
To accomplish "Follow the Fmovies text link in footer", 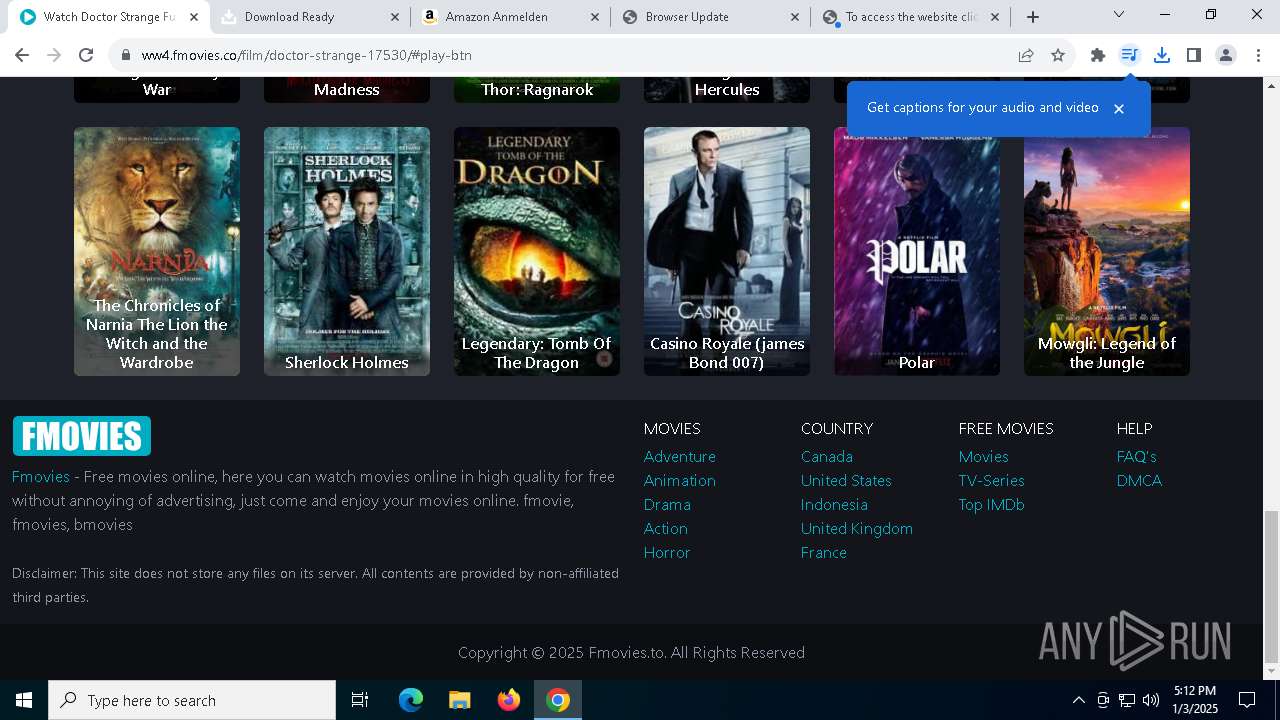I will 41,476.
